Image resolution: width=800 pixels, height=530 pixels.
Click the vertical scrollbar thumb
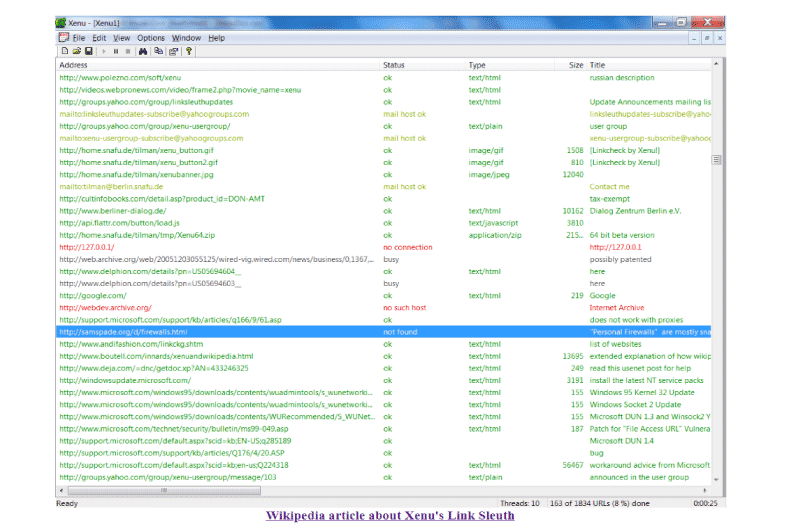(x=716, y=160)
